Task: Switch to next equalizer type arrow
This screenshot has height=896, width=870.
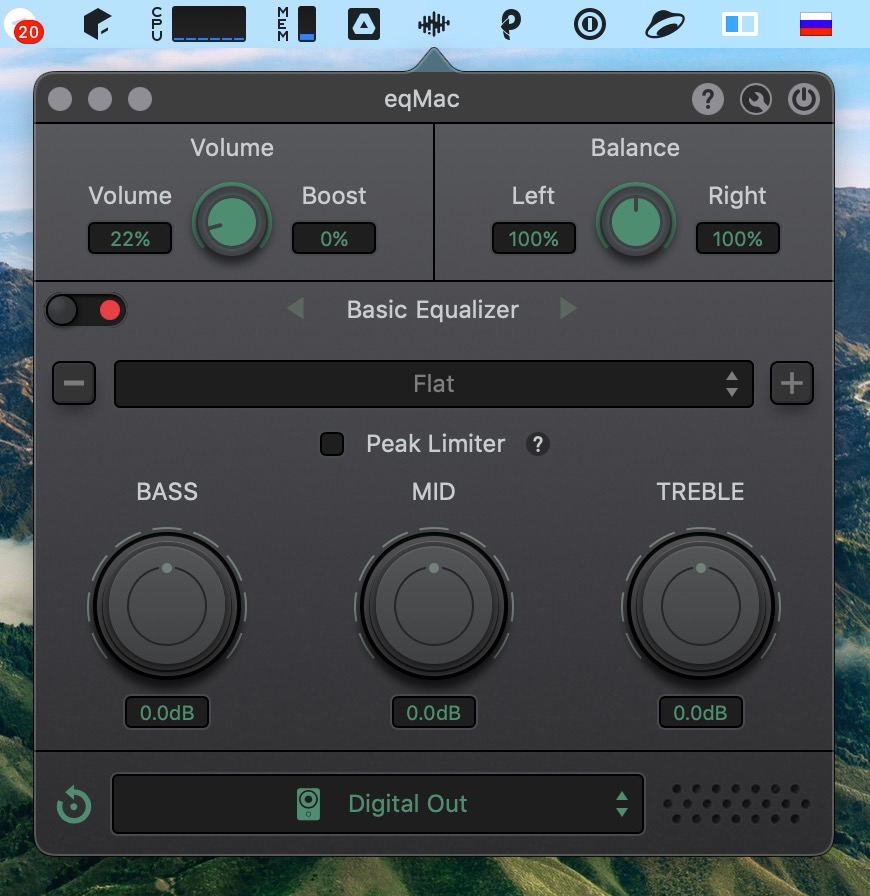Action: (568, 309)
